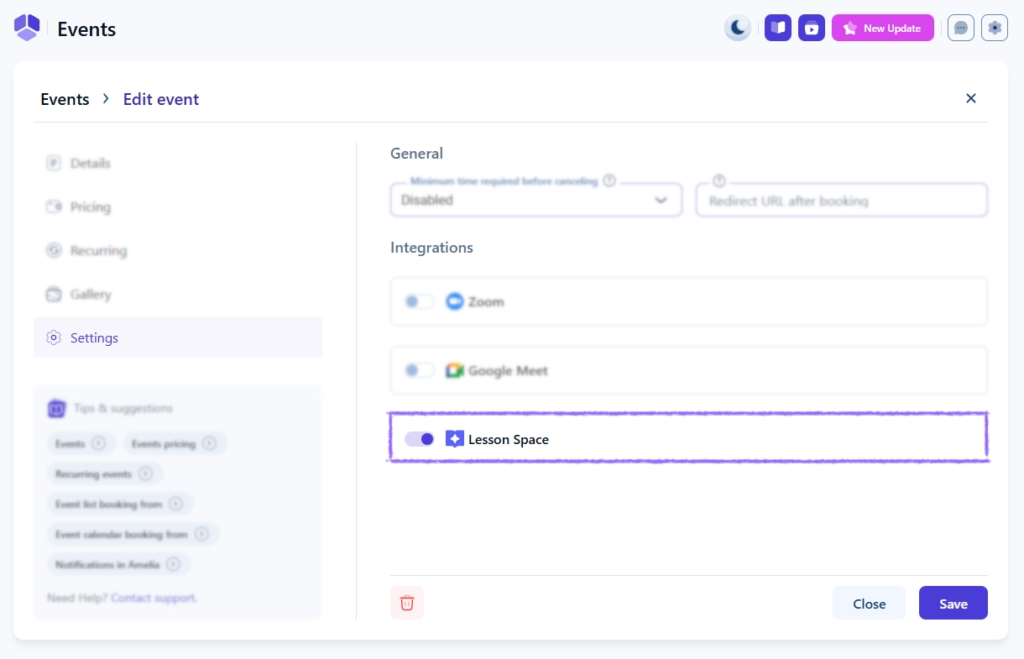Close the edit event dialog with X
Screen dimensions: 1024x659
click(970, 98)
